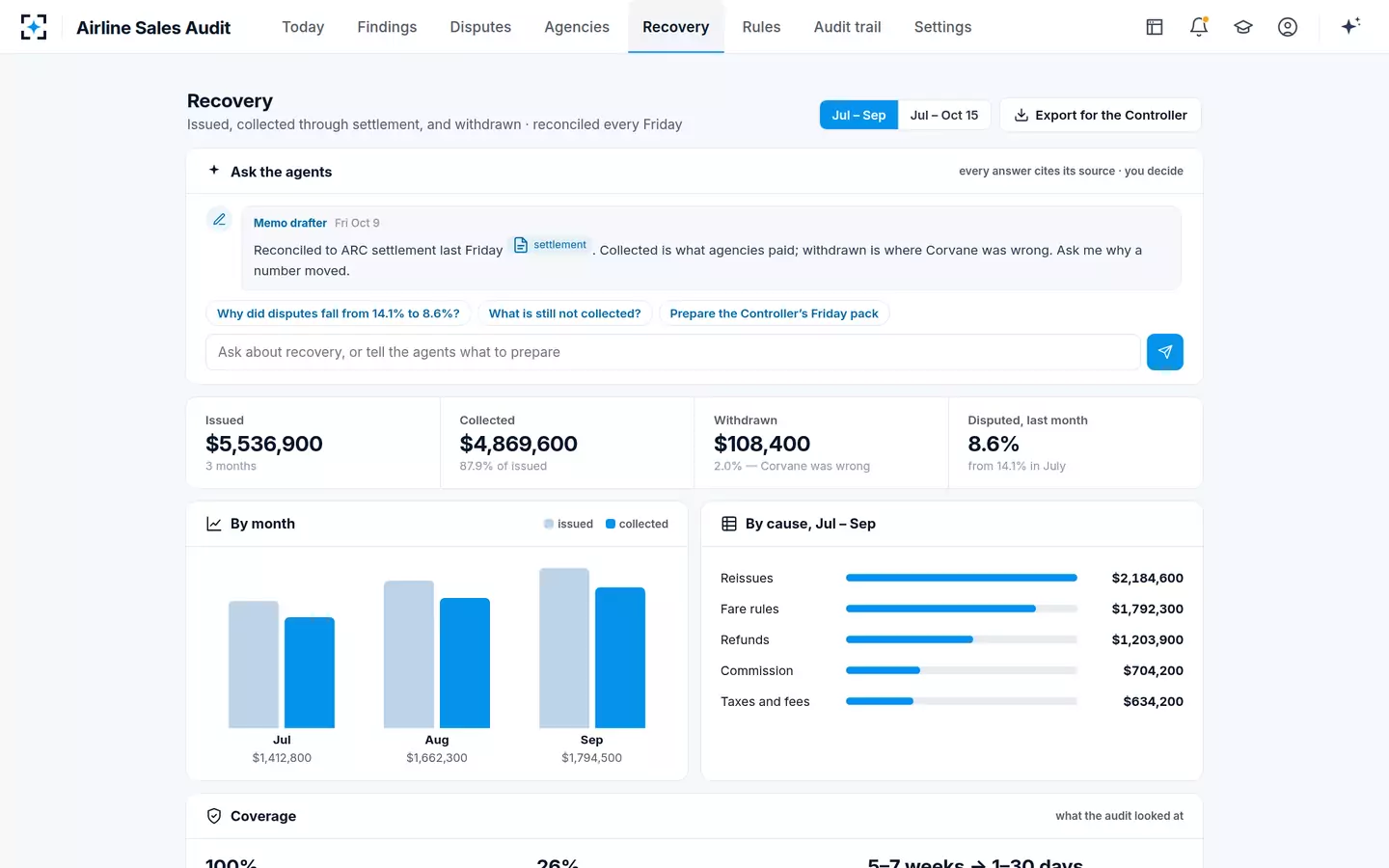This screenshot has height=868, width=1389.
Task: Click the Taxes and fees row label
Action: tap(765, 701)
